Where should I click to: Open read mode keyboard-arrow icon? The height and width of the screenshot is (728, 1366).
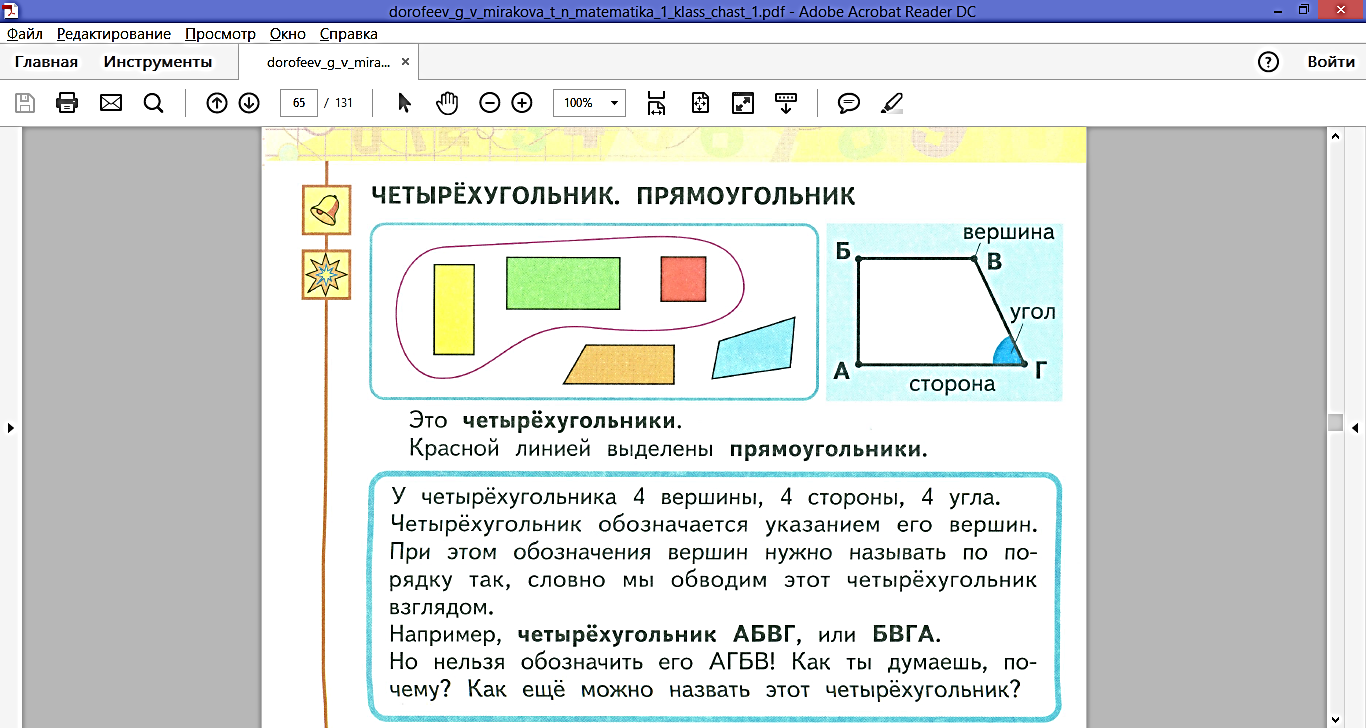786,102
